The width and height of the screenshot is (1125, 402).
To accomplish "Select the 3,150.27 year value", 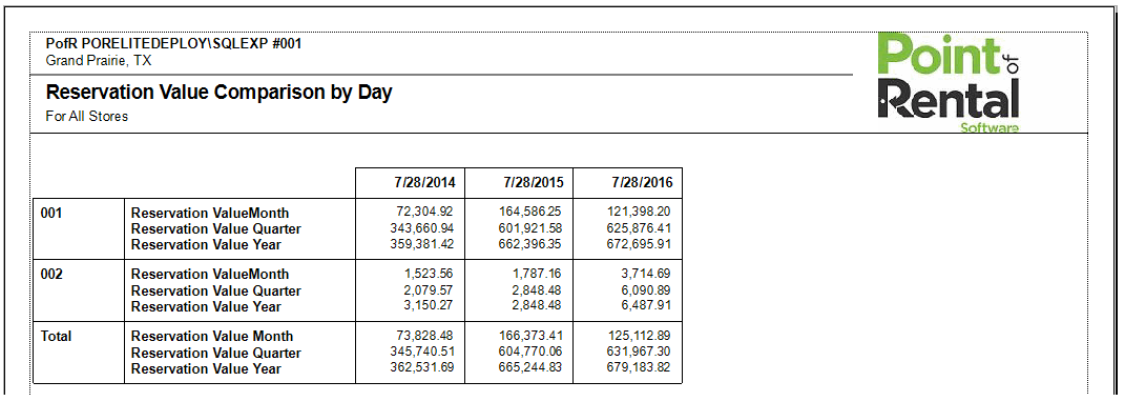I will (430, 306).
